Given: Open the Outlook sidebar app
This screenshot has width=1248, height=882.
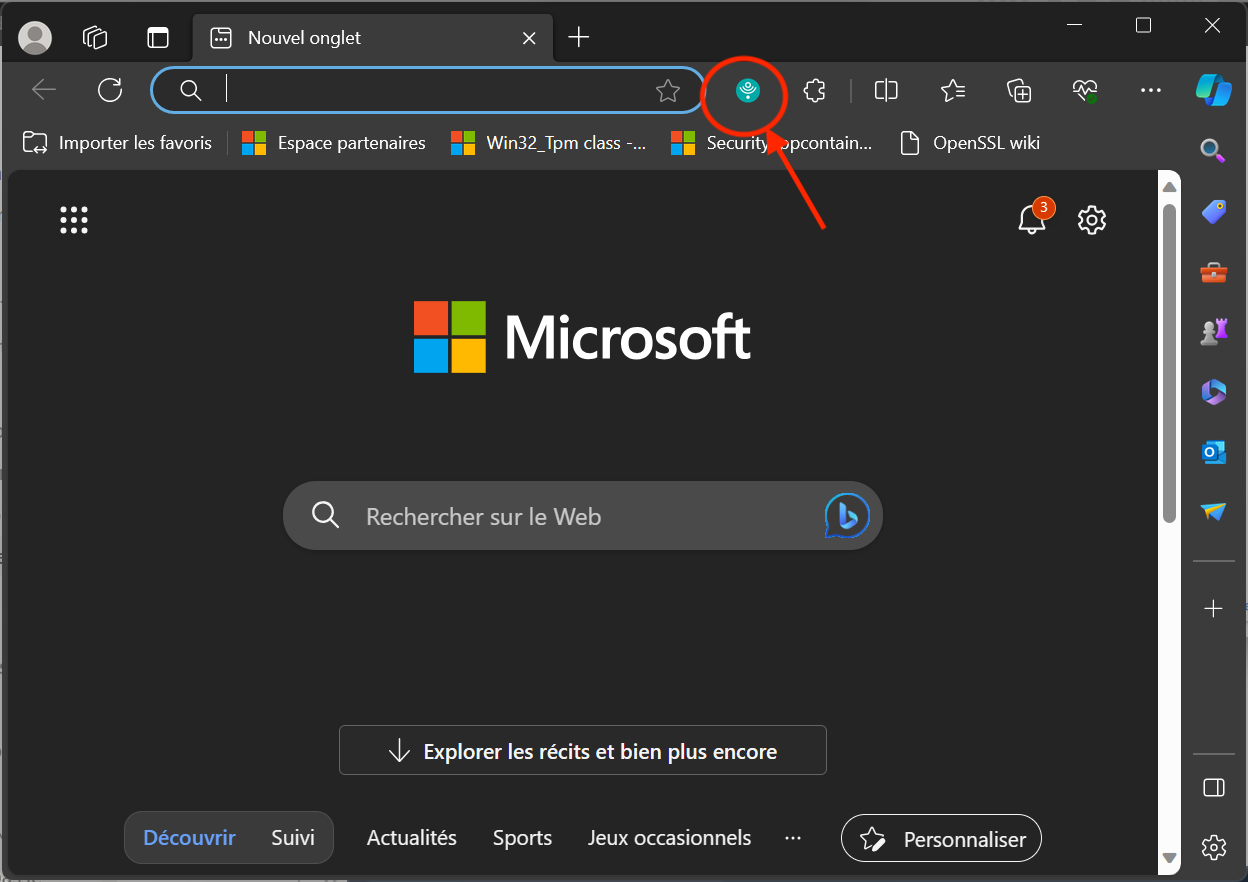Looking at the screenshot, I should click(1213, 452).
